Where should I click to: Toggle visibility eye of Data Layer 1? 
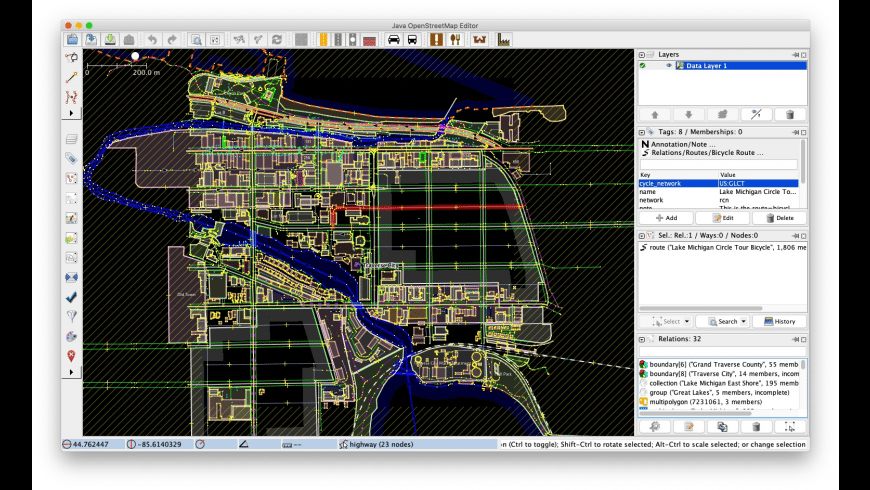pyautogui.click(x=669, y=65)
